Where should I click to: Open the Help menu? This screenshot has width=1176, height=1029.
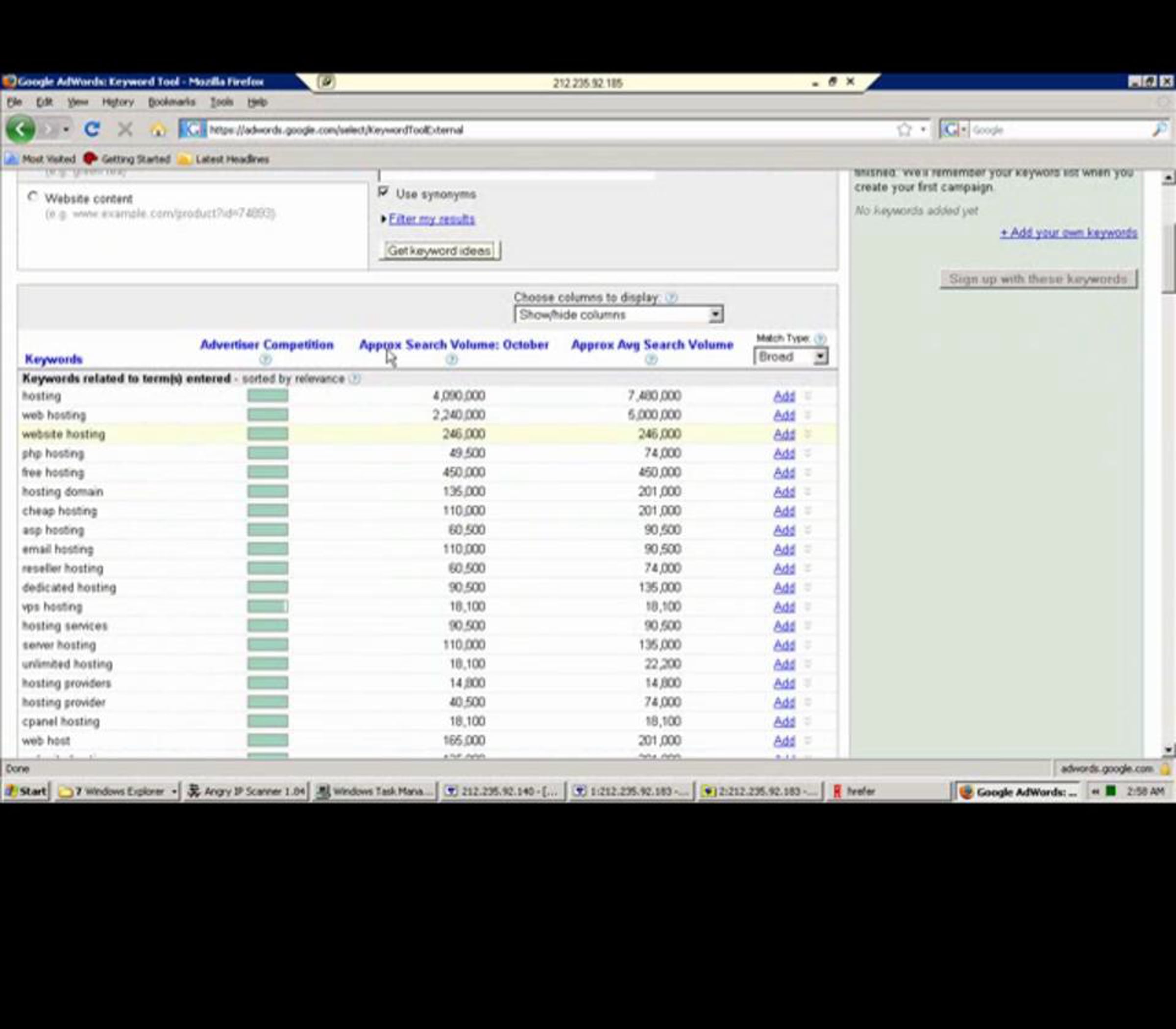click(257, 102)
